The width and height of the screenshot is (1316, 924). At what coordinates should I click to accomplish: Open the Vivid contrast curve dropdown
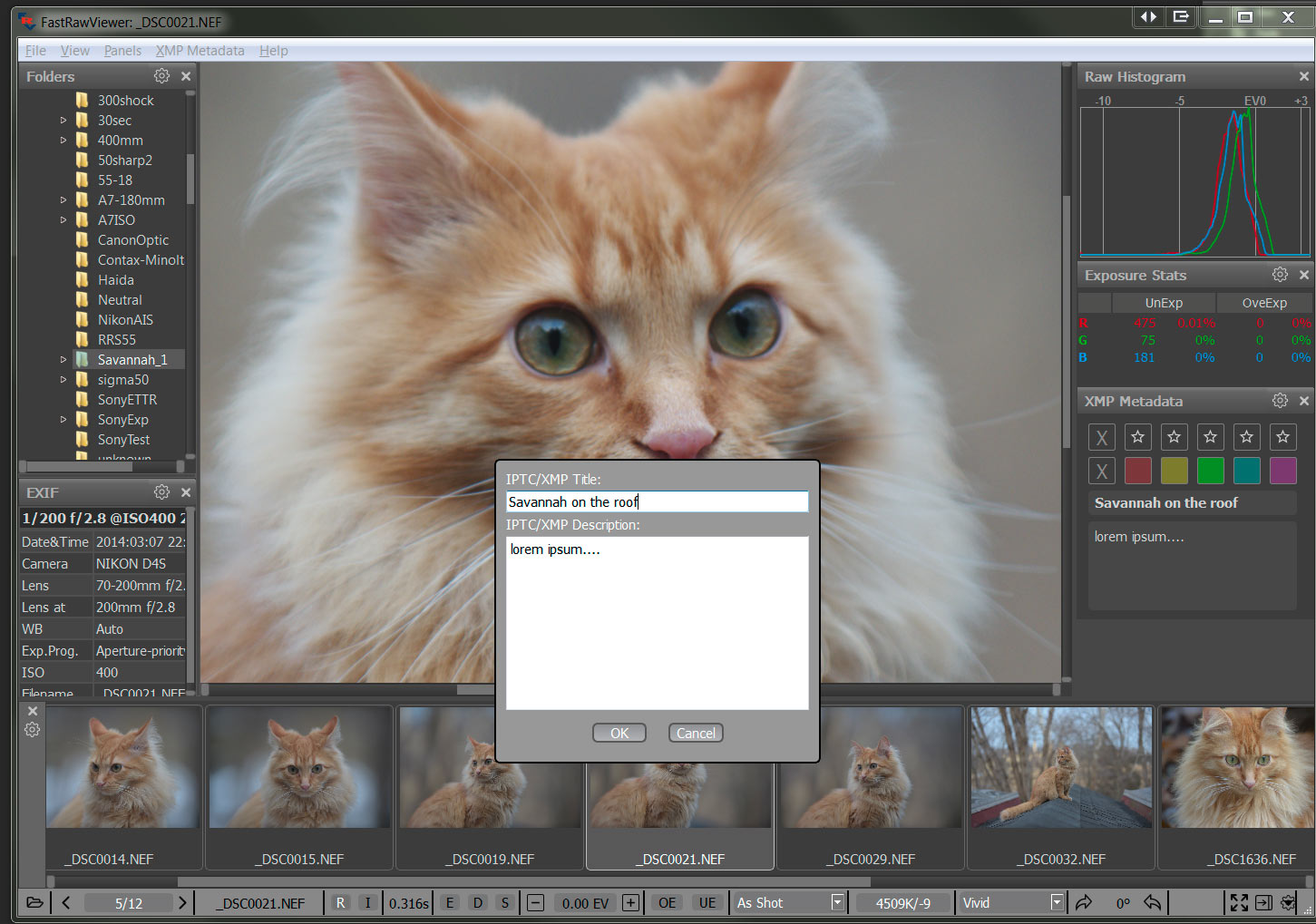tap(1056, 902)
